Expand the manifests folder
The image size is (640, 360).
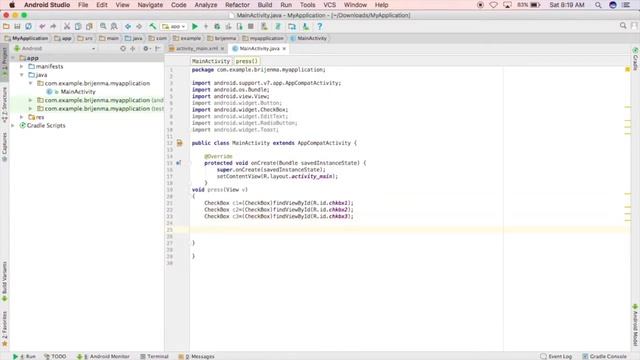click(x=22, y=66)
